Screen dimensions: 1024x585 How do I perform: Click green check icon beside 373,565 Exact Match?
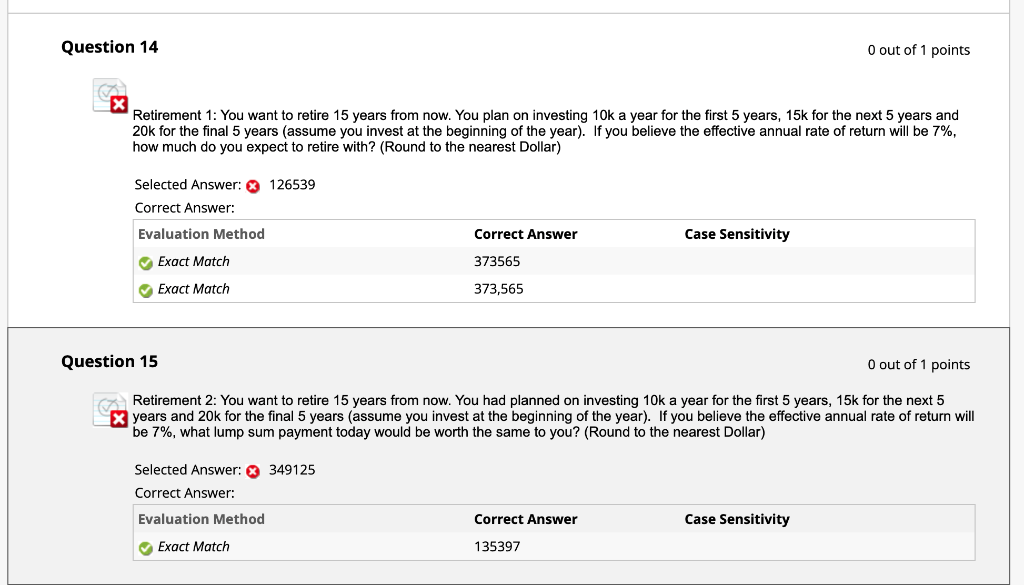tap(146, 290)
